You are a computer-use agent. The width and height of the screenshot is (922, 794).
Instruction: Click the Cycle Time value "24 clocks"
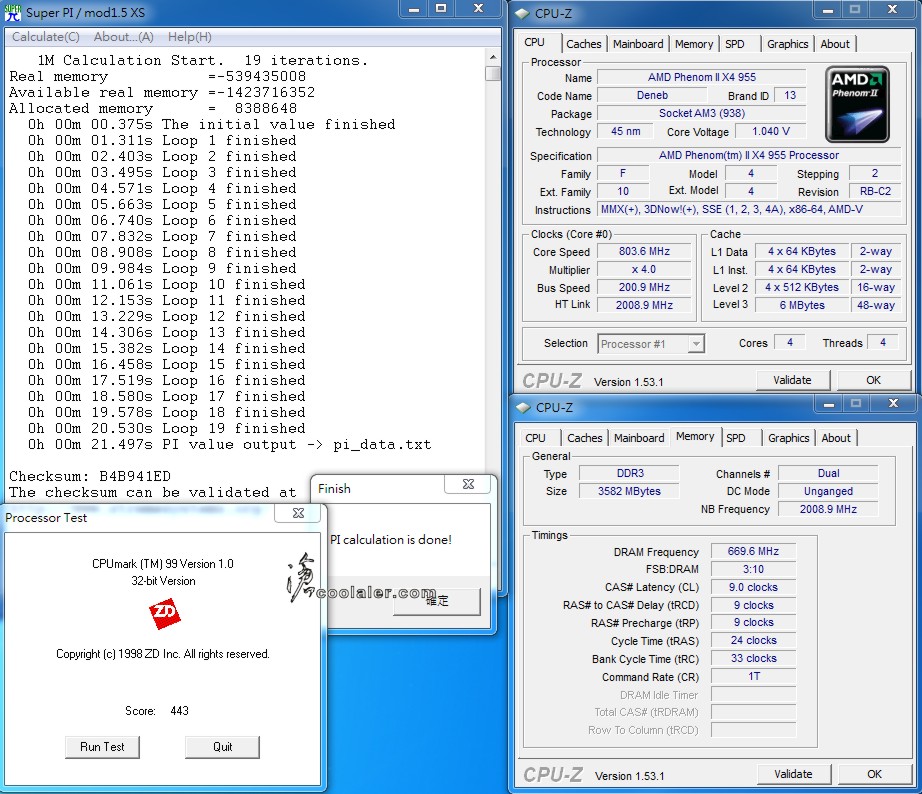(x=753, y=640)
